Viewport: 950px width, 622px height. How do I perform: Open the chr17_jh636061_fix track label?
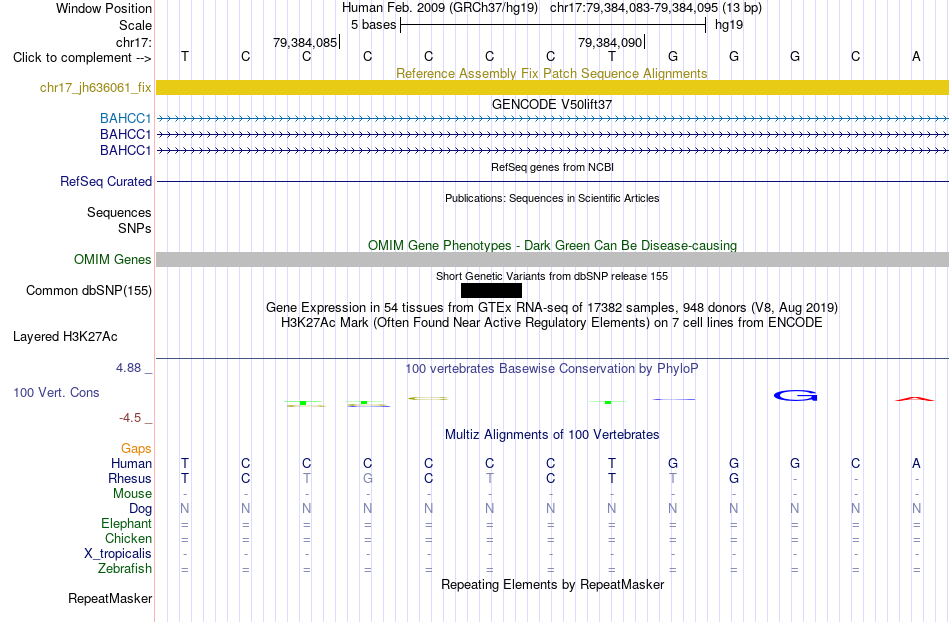pos(96,87)
